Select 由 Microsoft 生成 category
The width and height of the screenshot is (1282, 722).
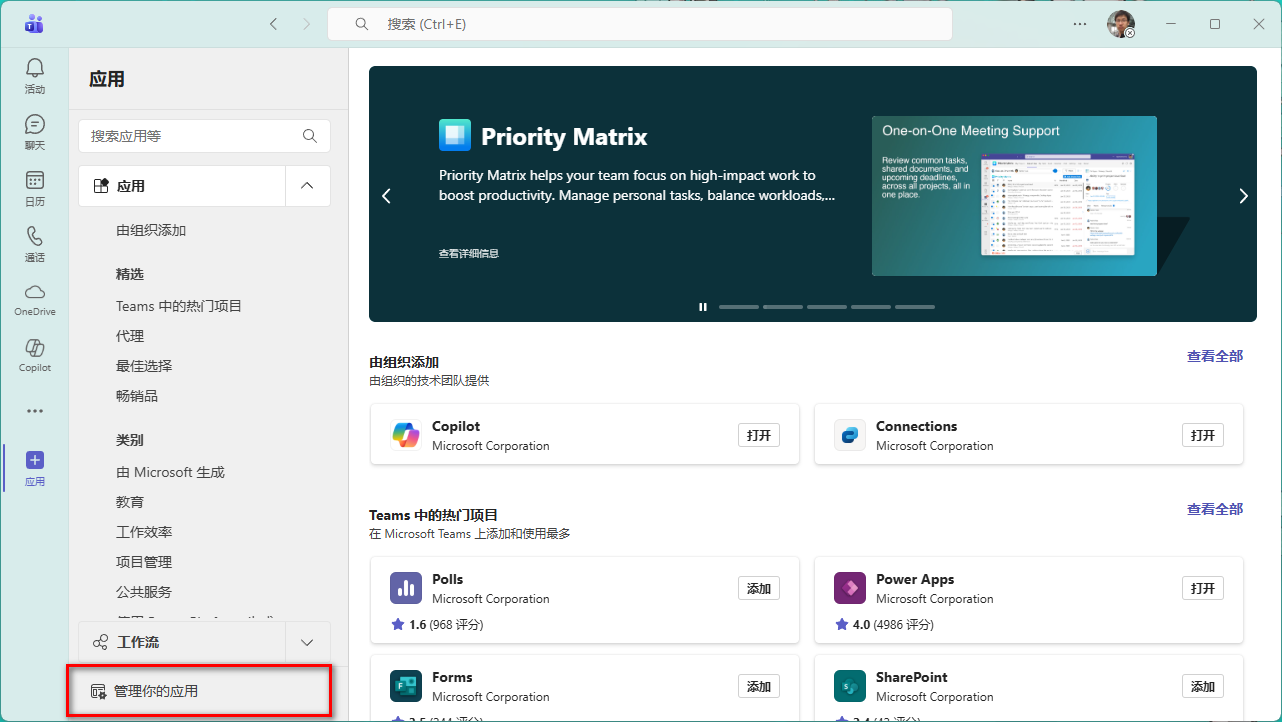pos(170,472)
